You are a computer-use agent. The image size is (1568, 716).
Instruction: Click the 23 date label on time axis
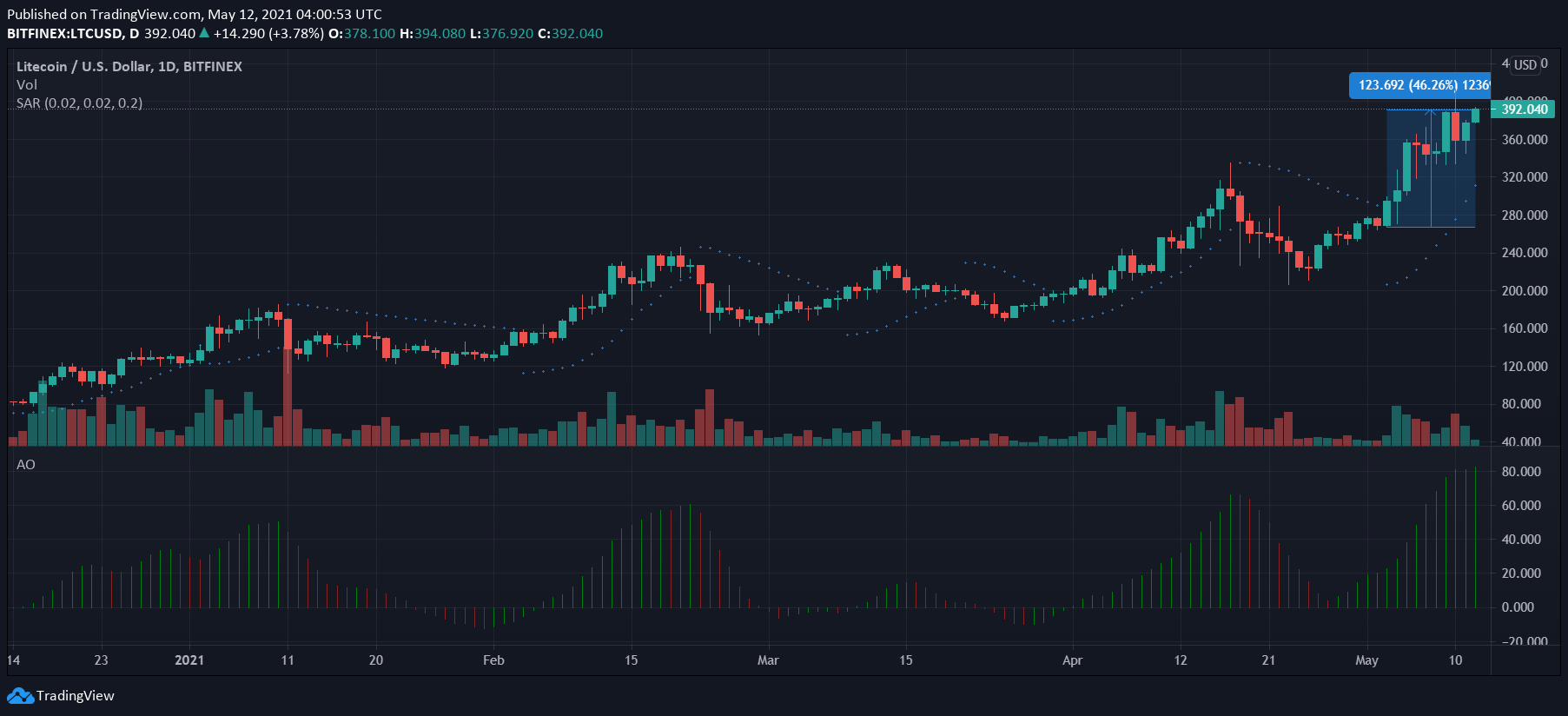pos(101,660)
